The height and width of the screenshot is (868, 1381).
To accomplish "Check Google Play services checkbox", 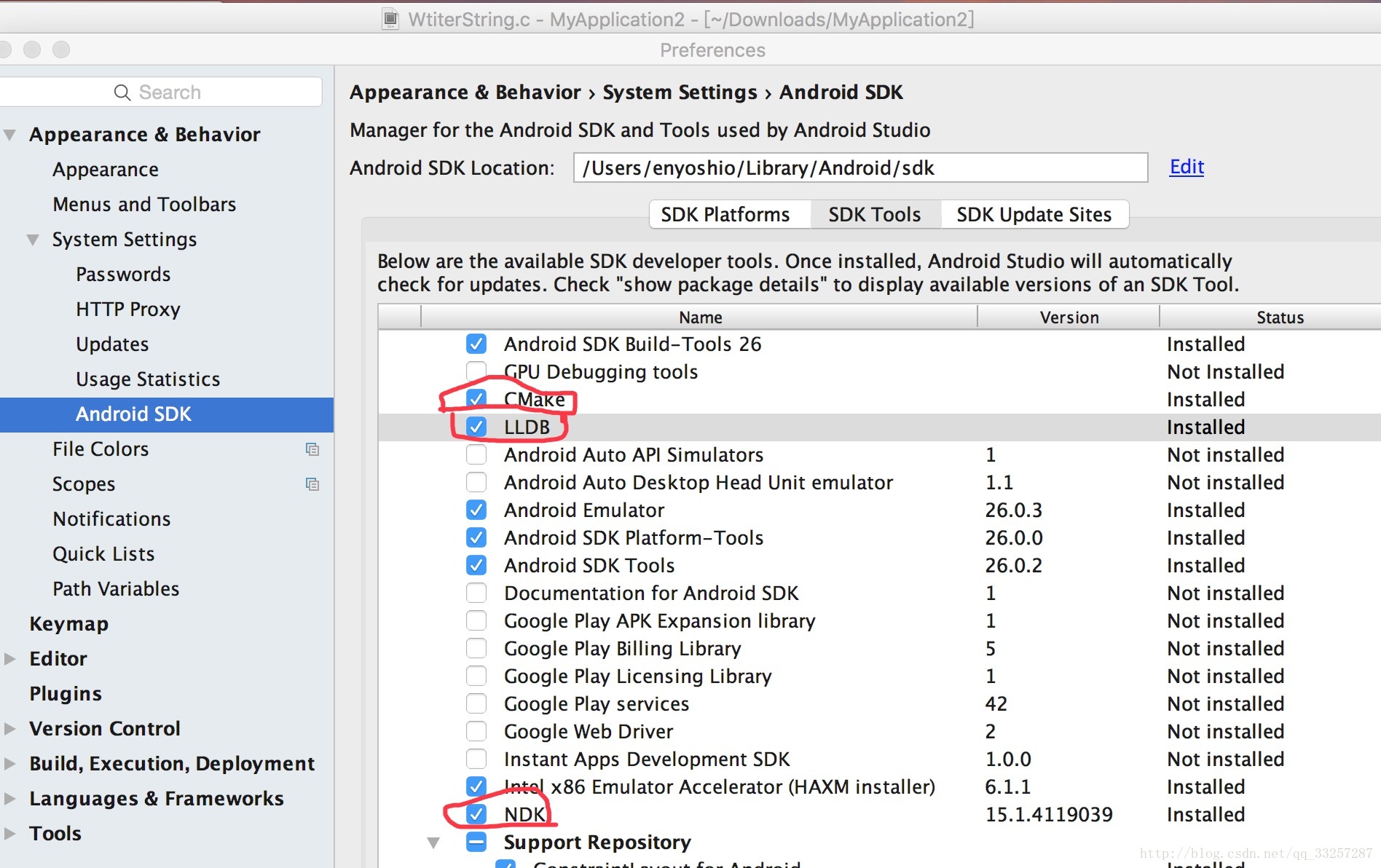I will [476, 703].
